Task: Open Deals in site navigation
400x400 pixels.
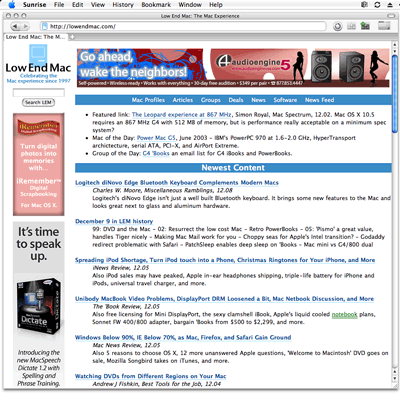Action: tap(236, 100)
